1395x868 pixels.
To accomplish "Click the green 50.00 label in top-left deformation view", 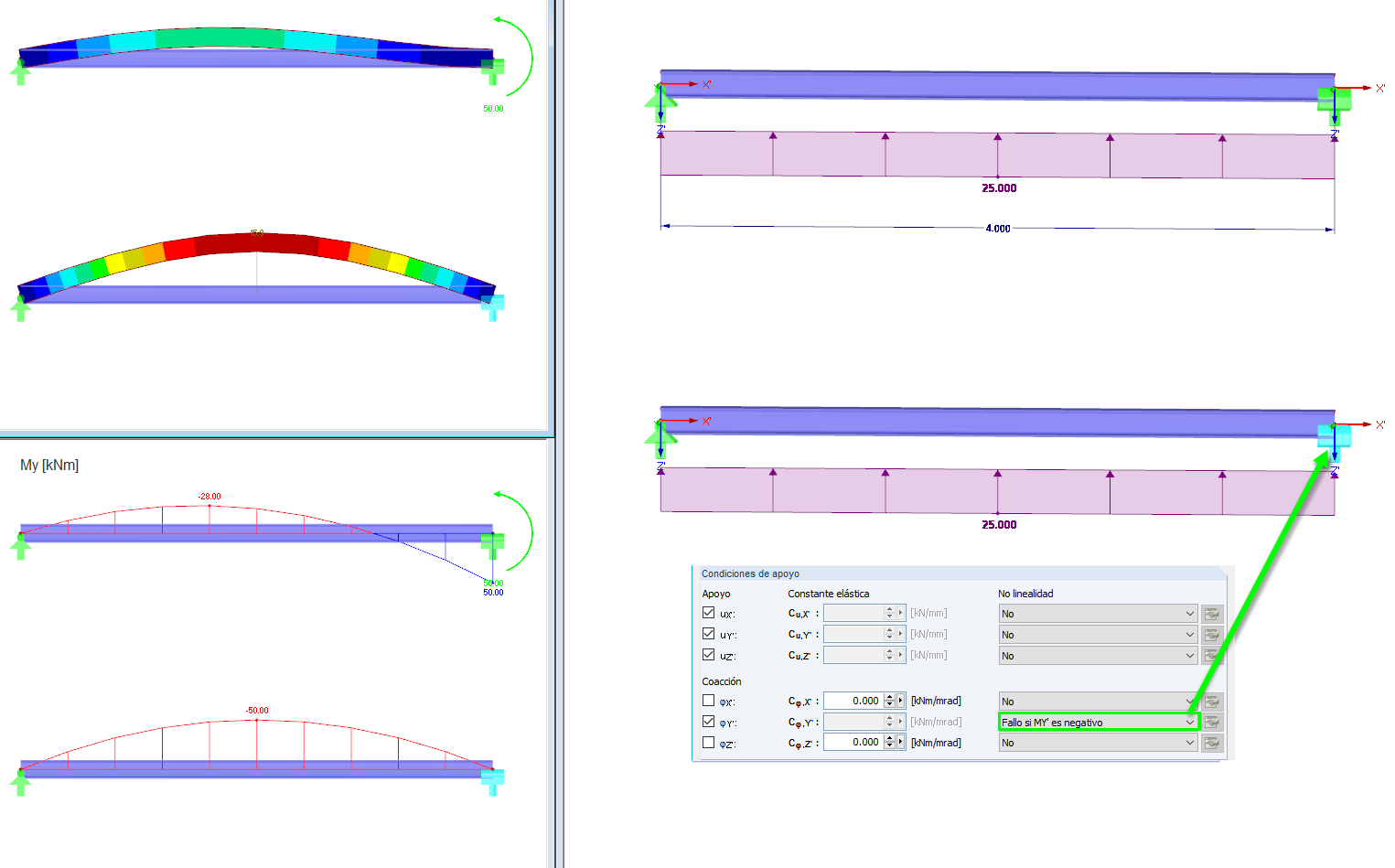I will (x=493, y=109).
